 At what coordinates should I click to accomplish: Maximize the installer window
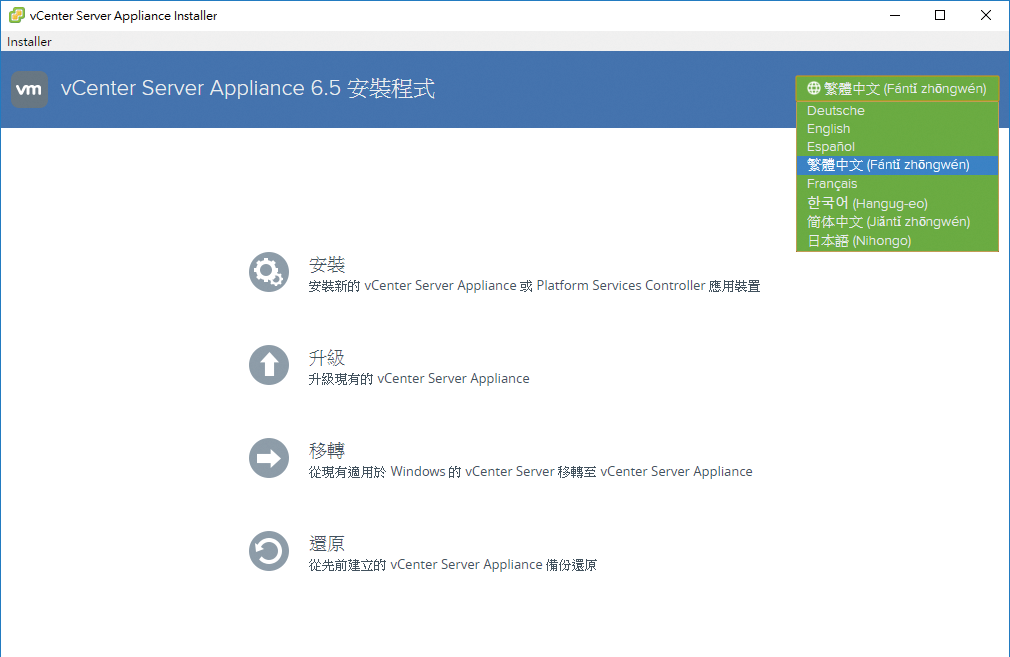[940, 15]
